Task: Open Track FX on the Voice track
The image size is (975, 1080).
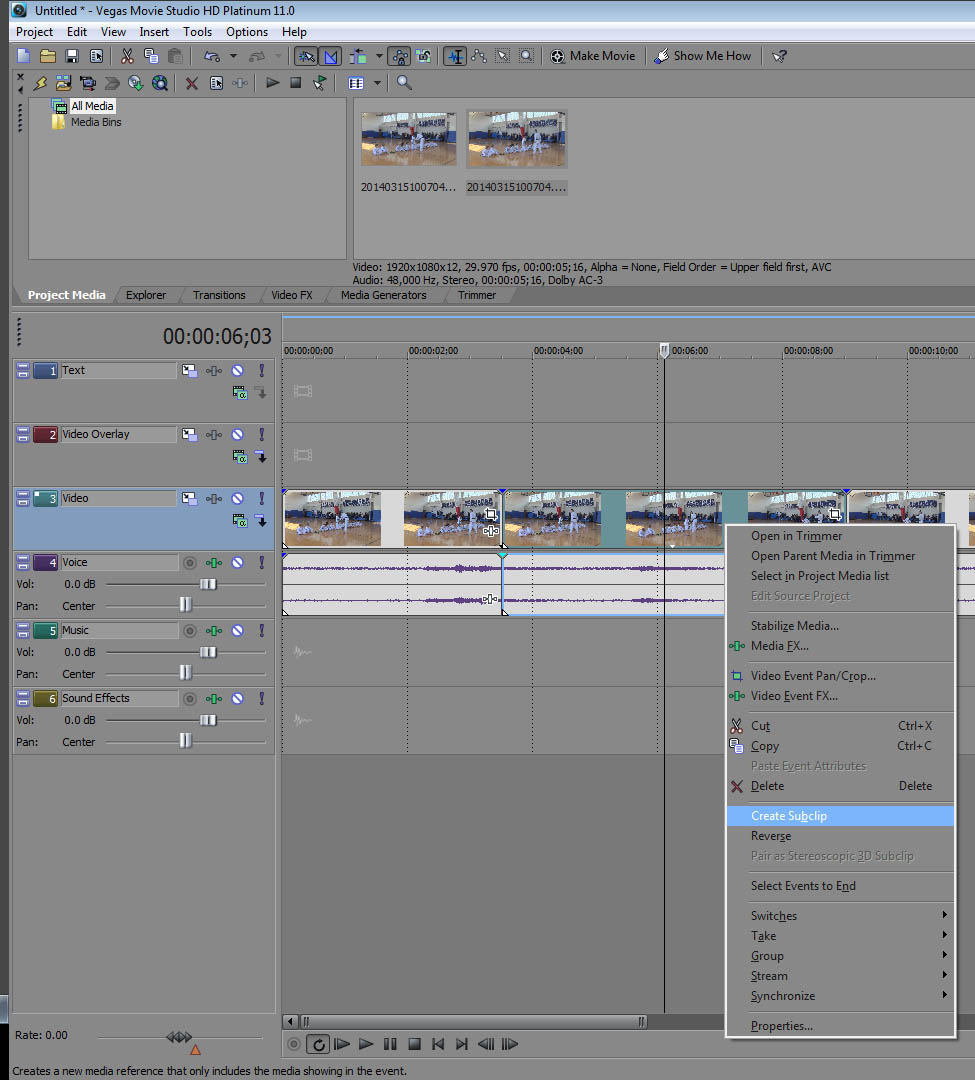Action: click(214, 563)
